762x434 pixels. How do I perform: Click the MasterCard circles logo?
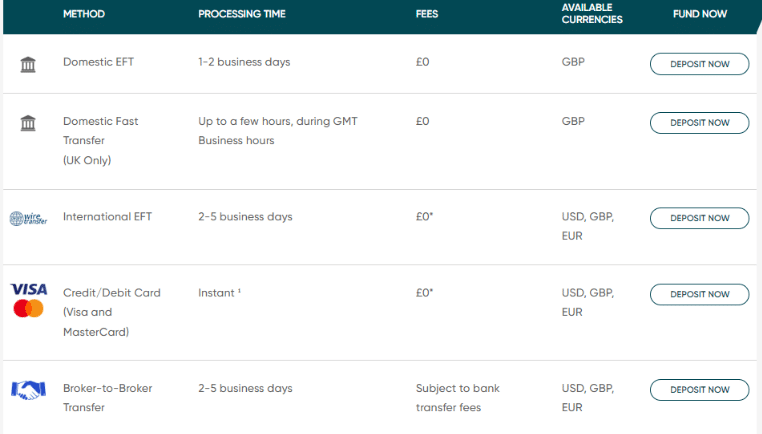tap(28, 308)
